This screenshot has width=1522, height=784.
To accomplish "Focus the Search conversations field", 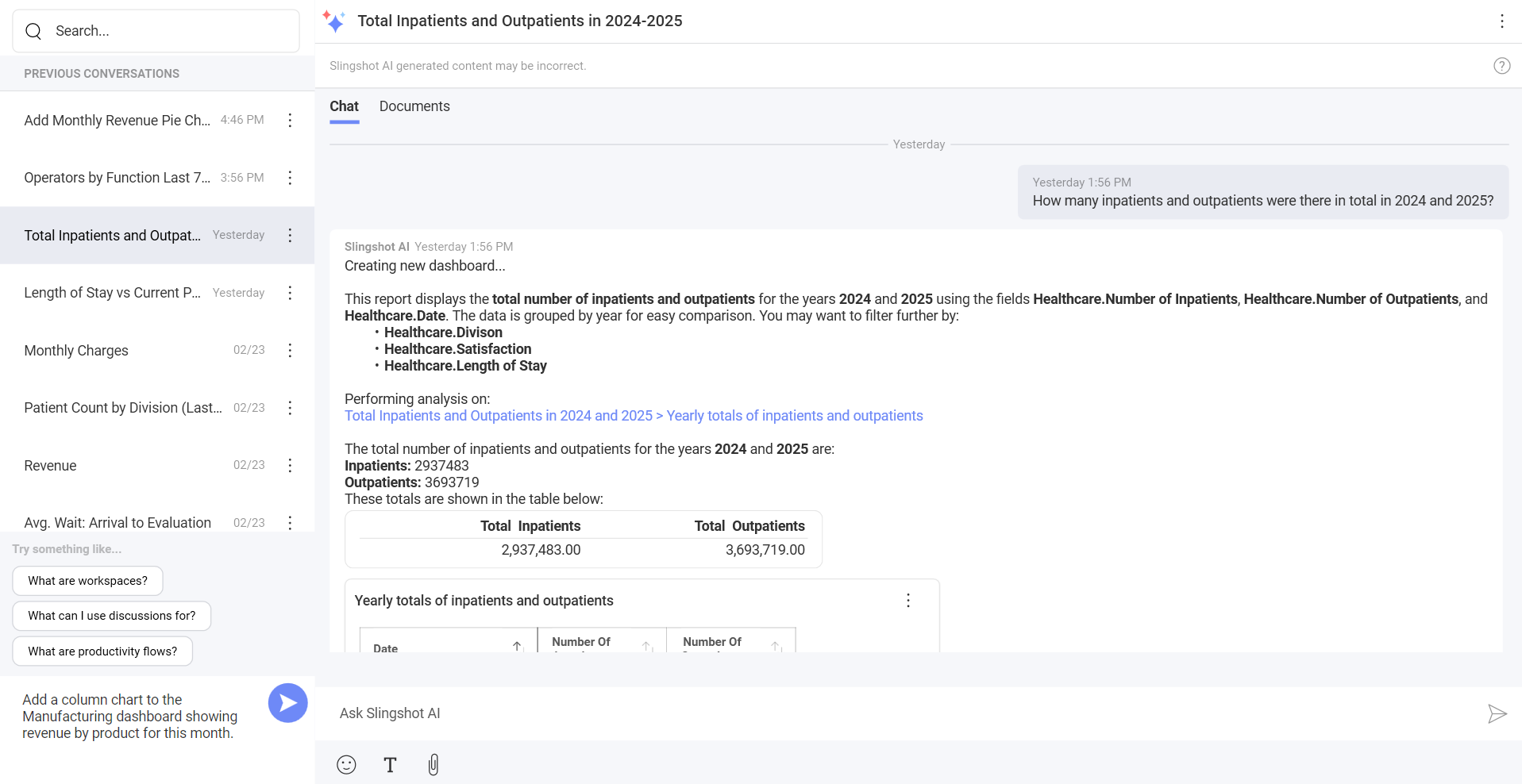I will tap(156, 31).
